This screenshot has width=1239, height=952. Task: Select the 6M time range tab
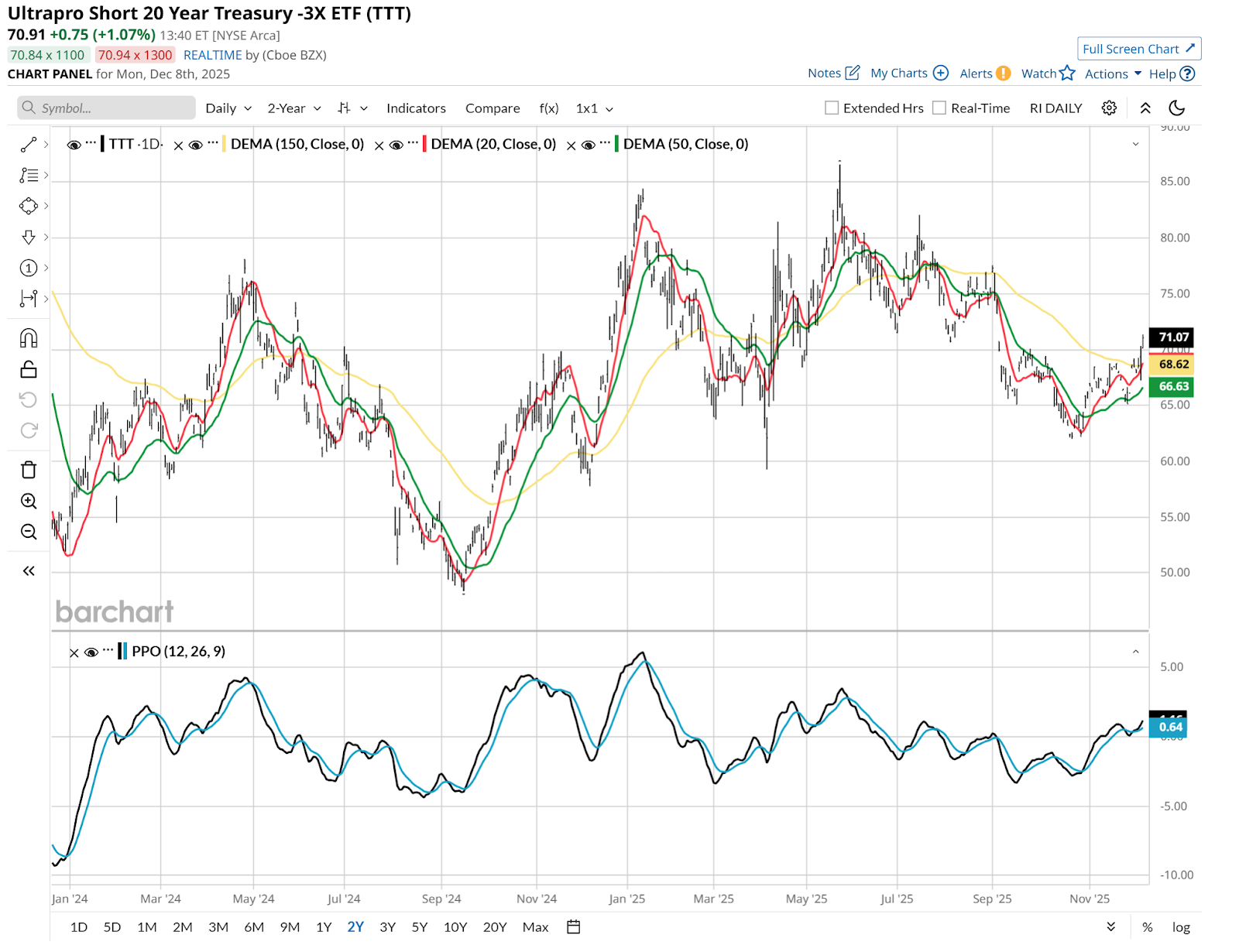[254, 927]
